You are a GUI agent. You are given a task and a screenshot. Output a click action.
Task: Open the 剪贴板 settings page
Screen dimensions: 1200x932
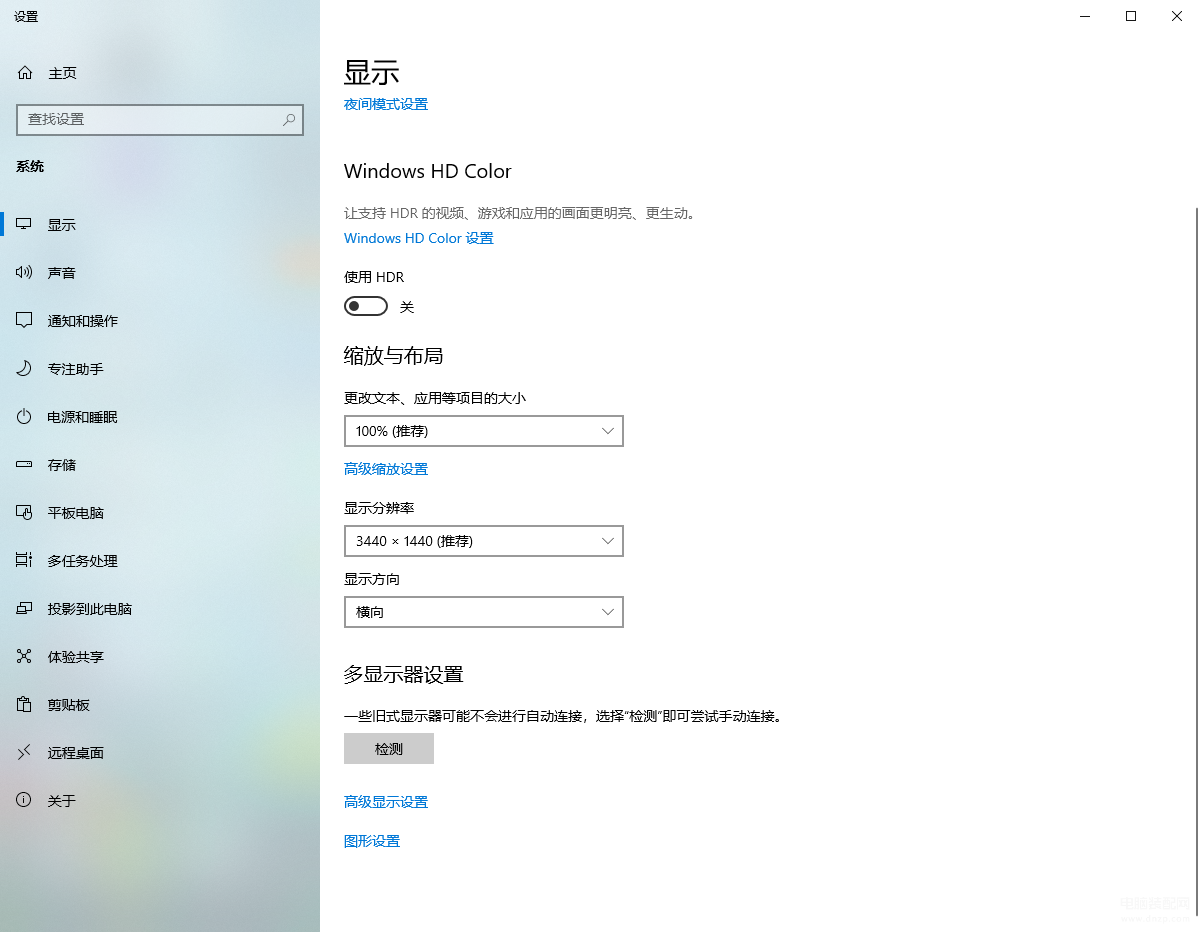click(x=160, y=705)
